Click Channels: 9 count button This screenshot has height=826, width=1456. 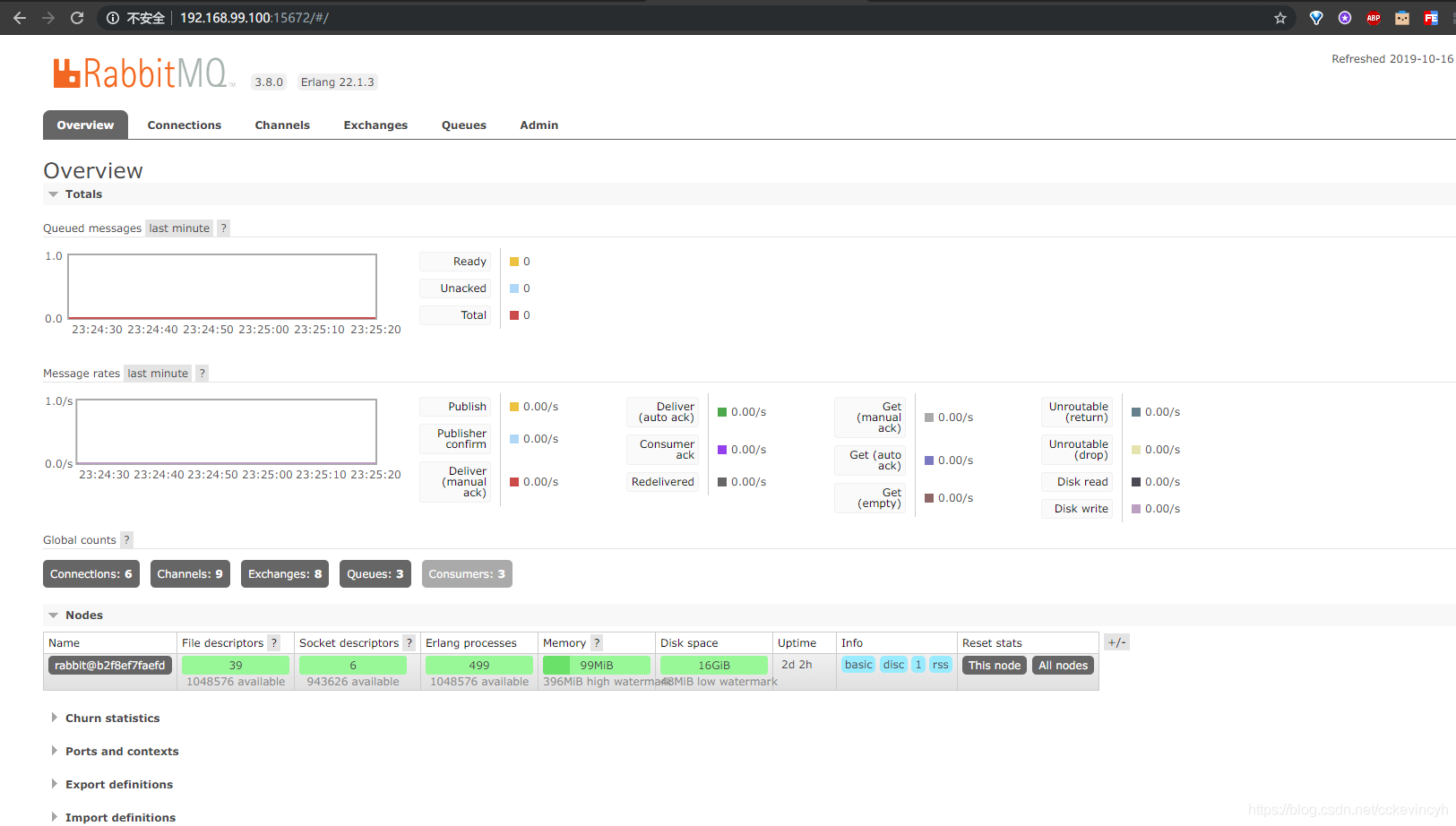click(x=190, y=574)
